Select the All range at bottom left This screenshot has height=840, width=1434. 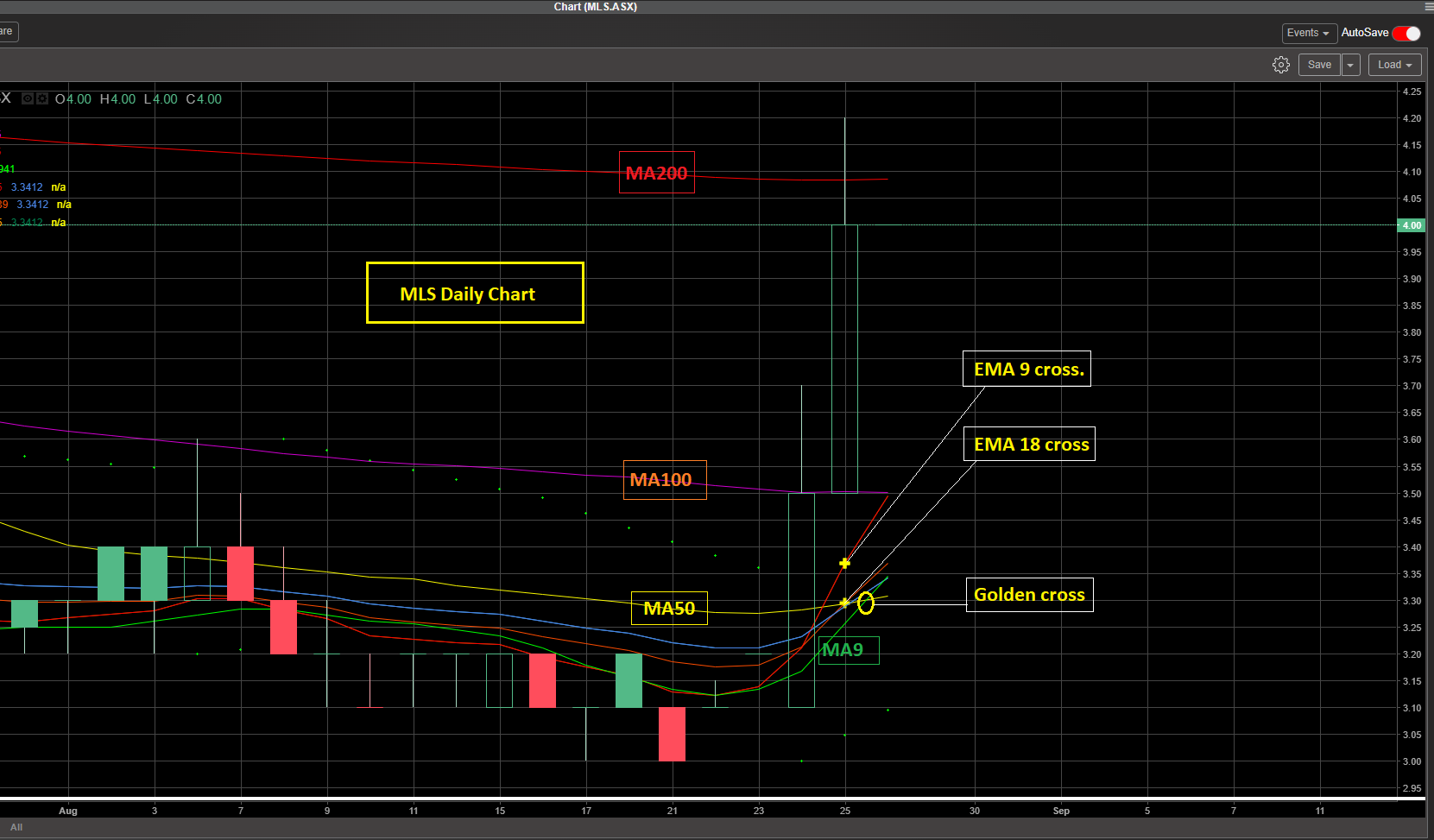click(x=16, y=827)
